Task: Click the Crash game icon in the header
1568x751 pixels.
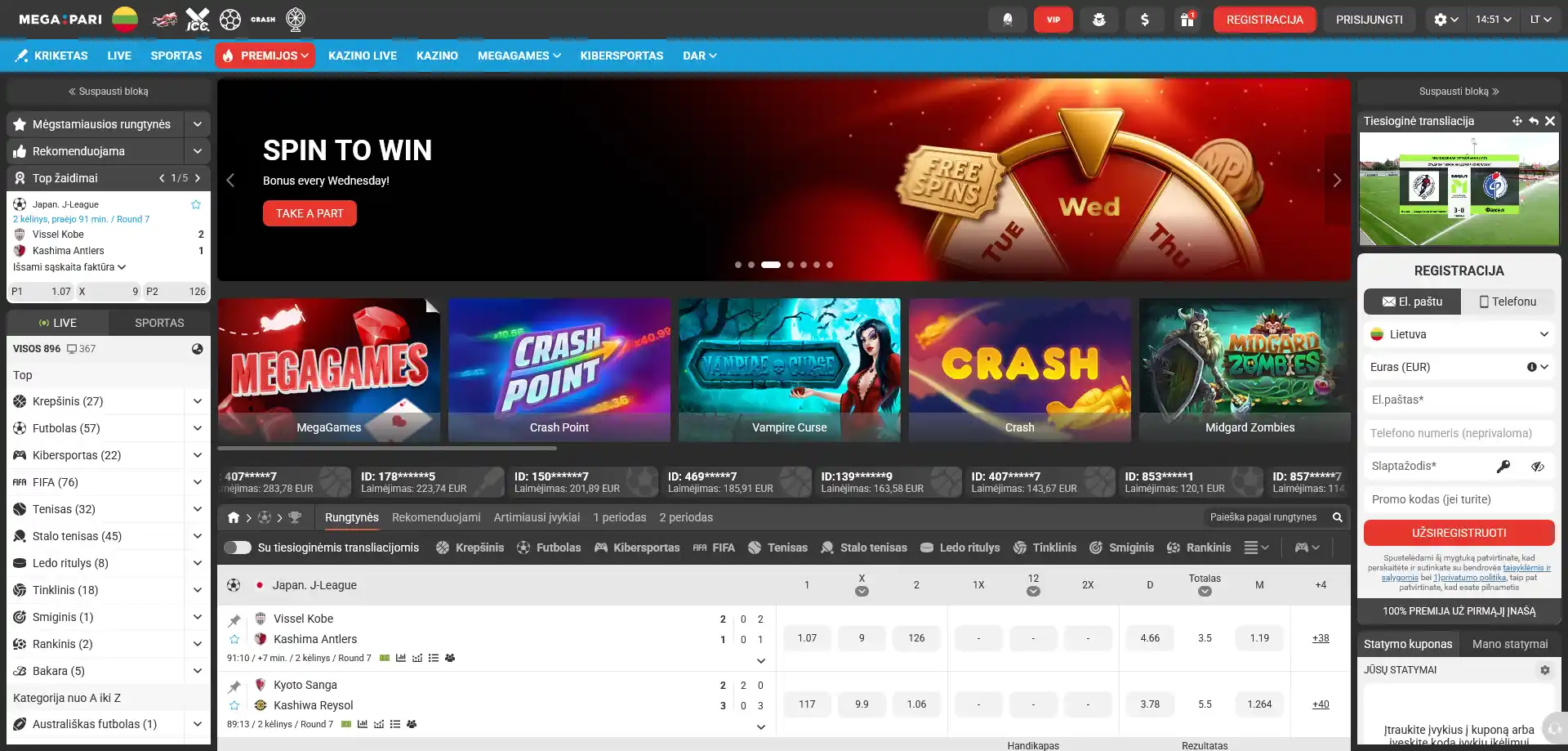Action: point(263,20)
